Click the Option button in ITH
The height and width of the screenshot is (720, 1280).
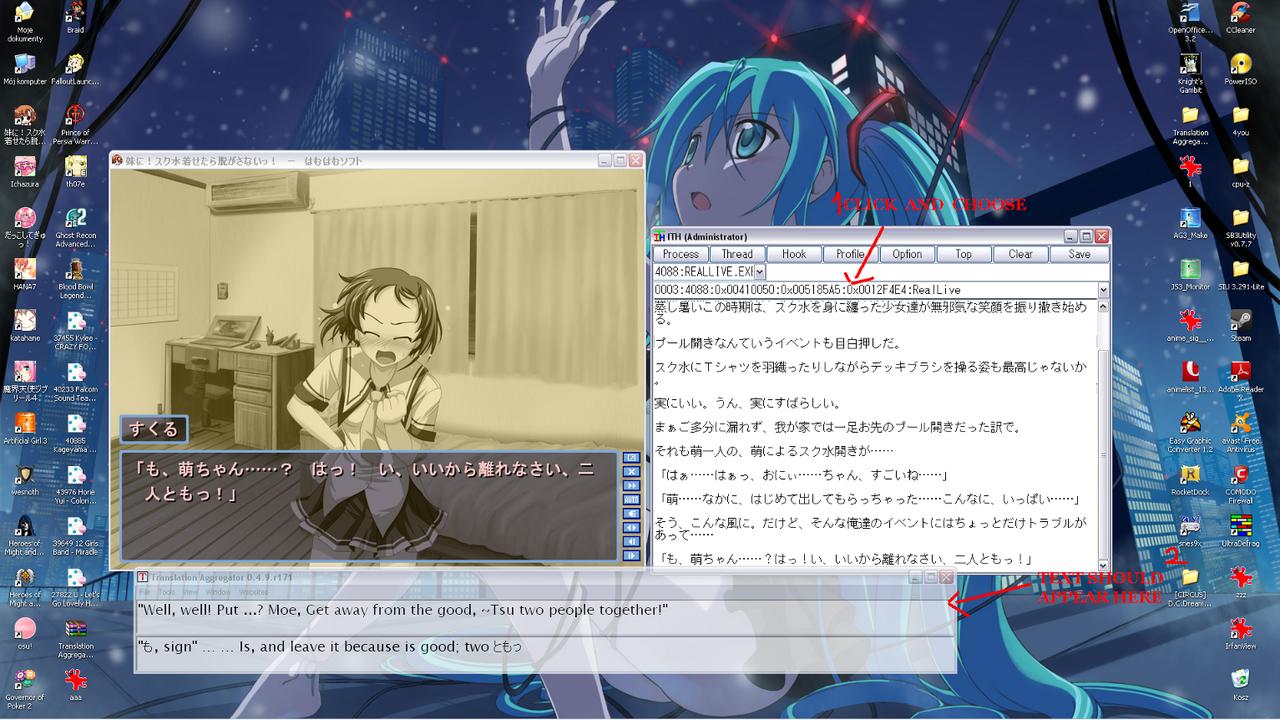pos(907,254)
